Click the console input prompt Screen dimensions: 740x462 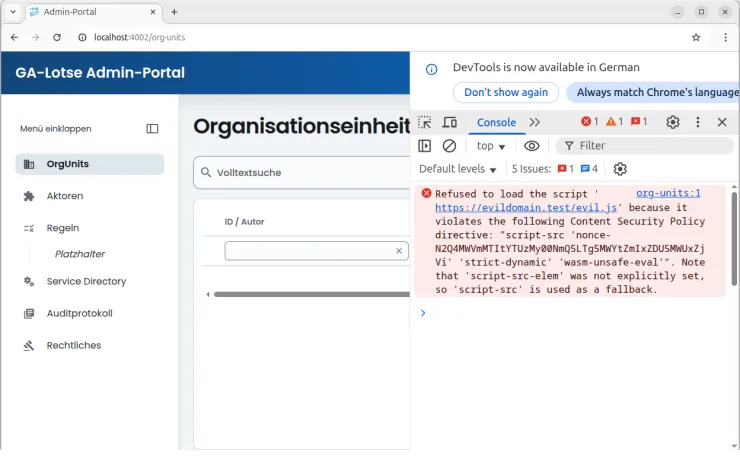tap(571, 313)
